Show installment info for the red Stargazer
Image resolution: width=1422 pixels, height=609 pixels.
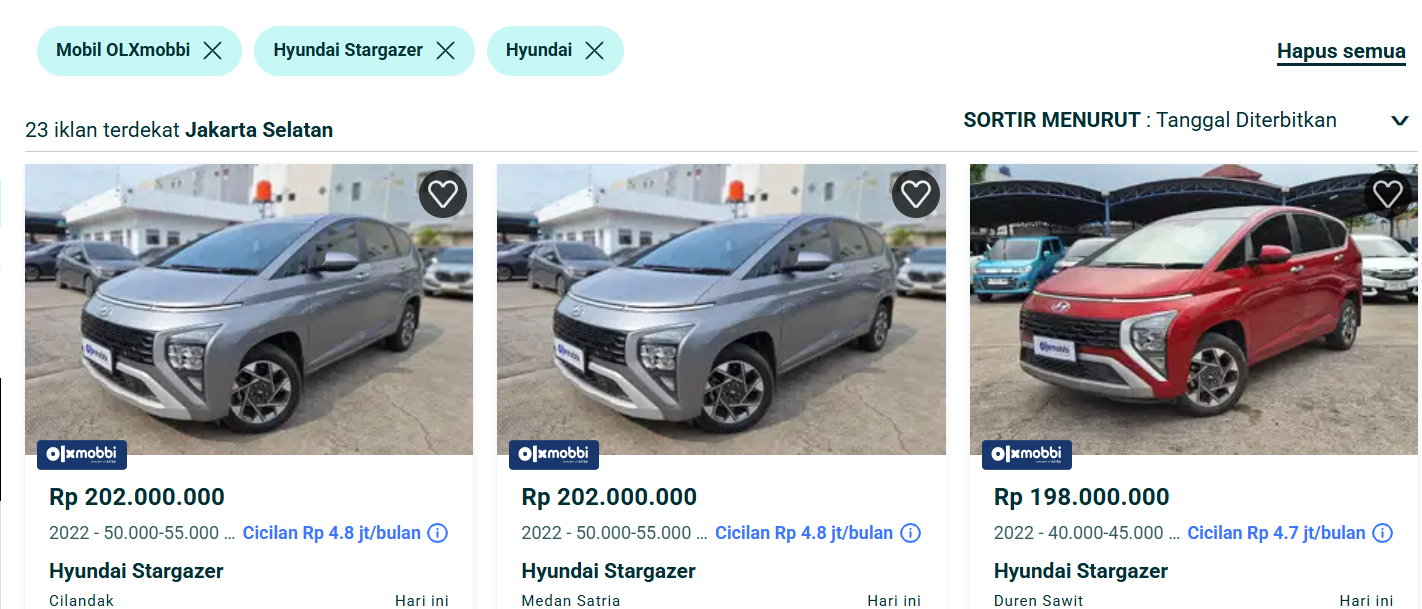[1382, 533]
